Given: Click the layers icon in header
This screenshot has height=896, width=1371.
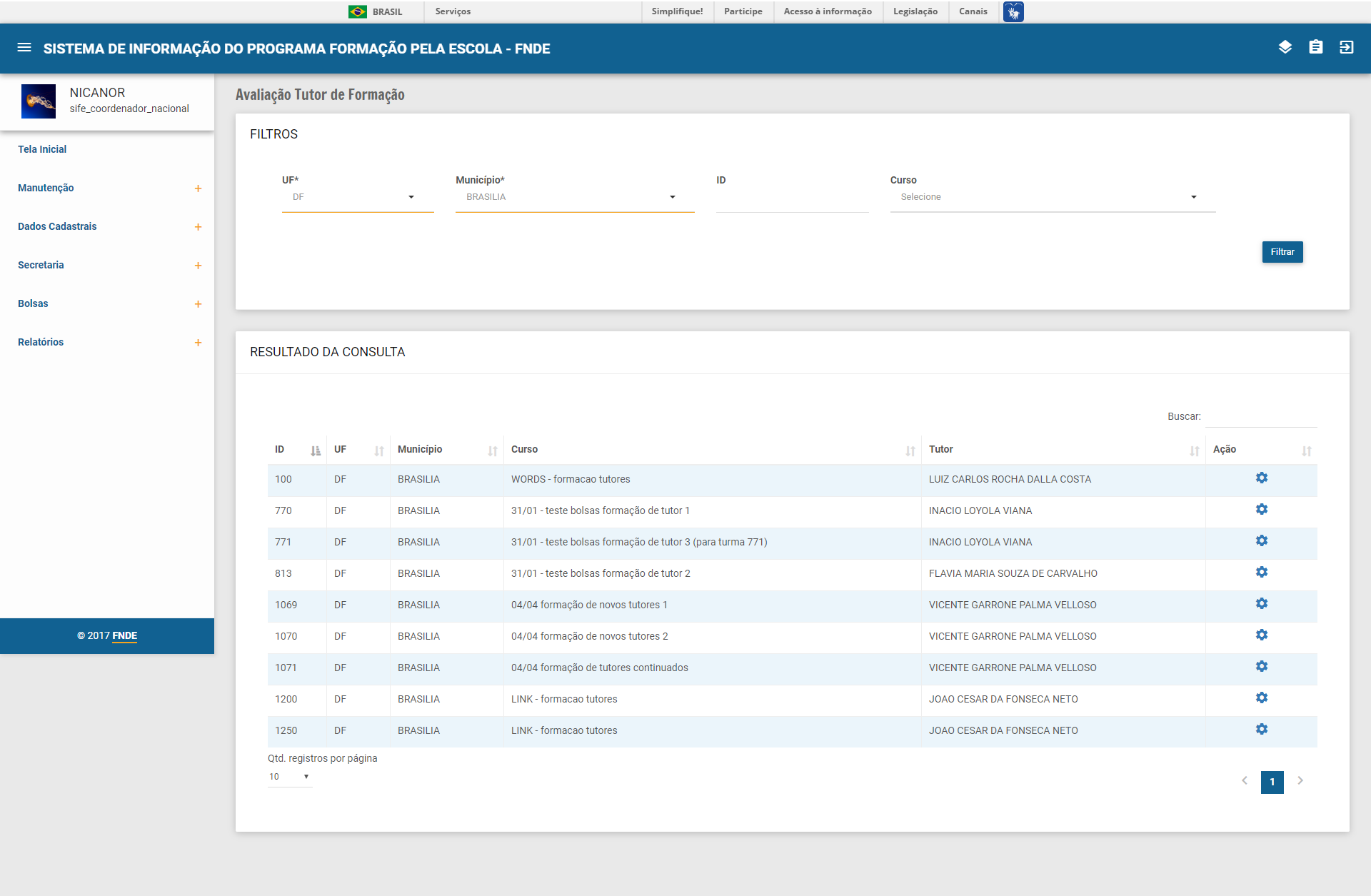Looking at the screenshot, I should pyautogui.click(x=1285, y=47).
